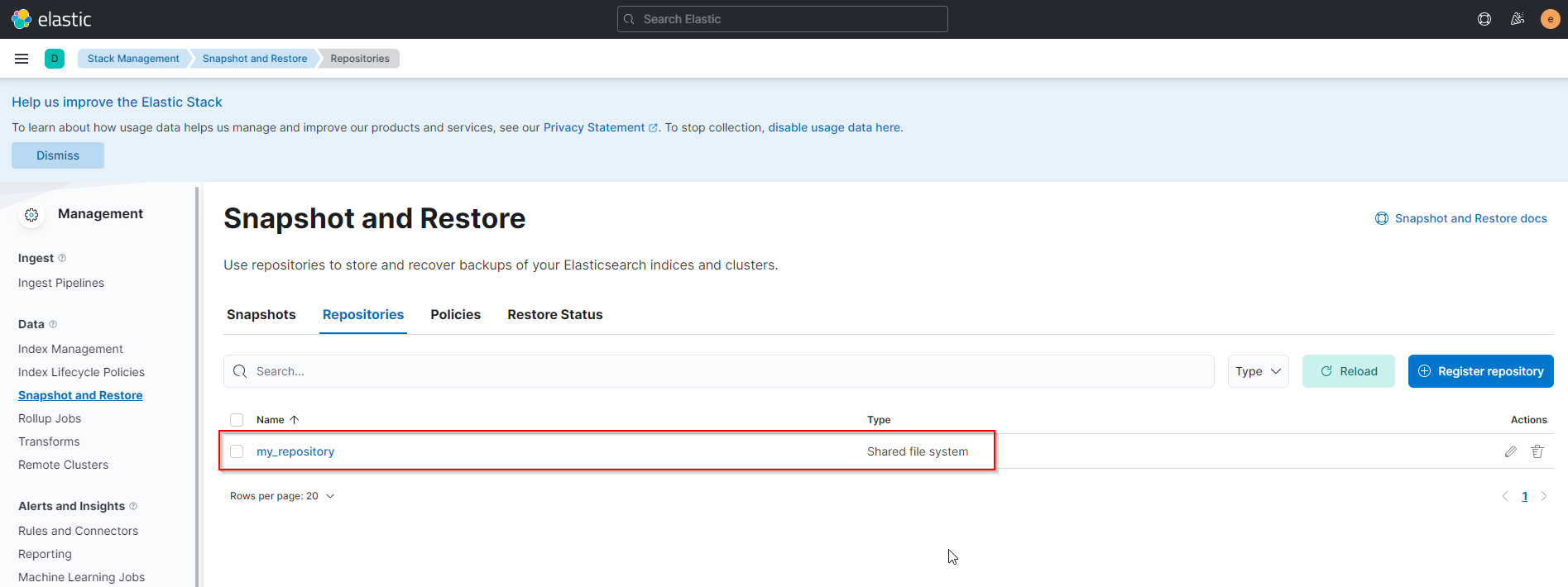Viewport: 1568px width, 587px height.
Task: Click Register repository button
Action: point(1481,371)
